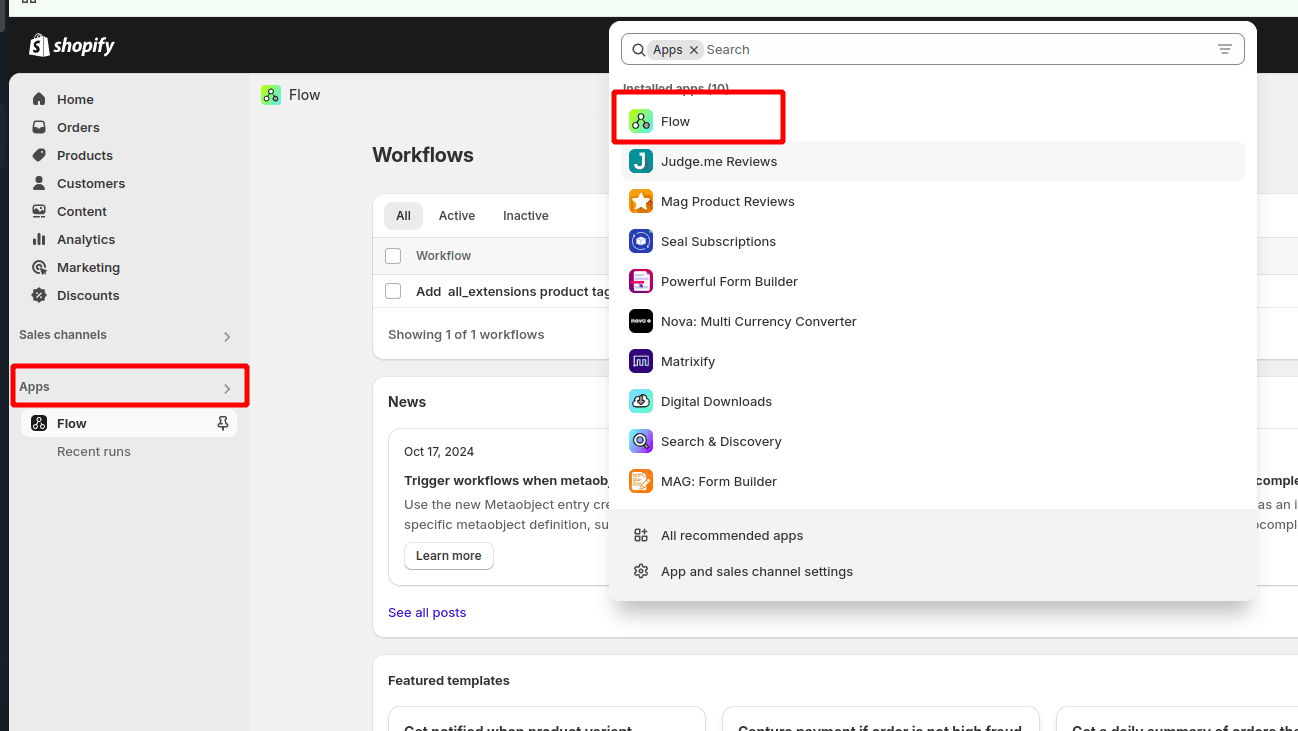Open Home from the sidebar
The width and height of the screenshot is (1298, 731).
tap(75, 99)
